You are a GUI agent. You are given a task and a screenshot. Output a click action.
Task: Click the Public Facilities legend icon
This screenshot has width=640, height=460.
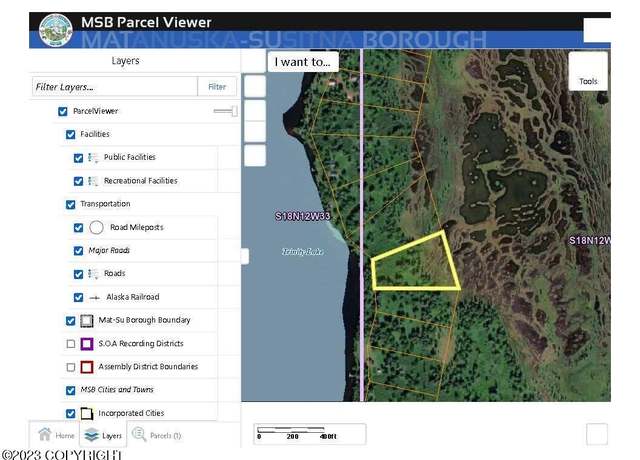93,158
